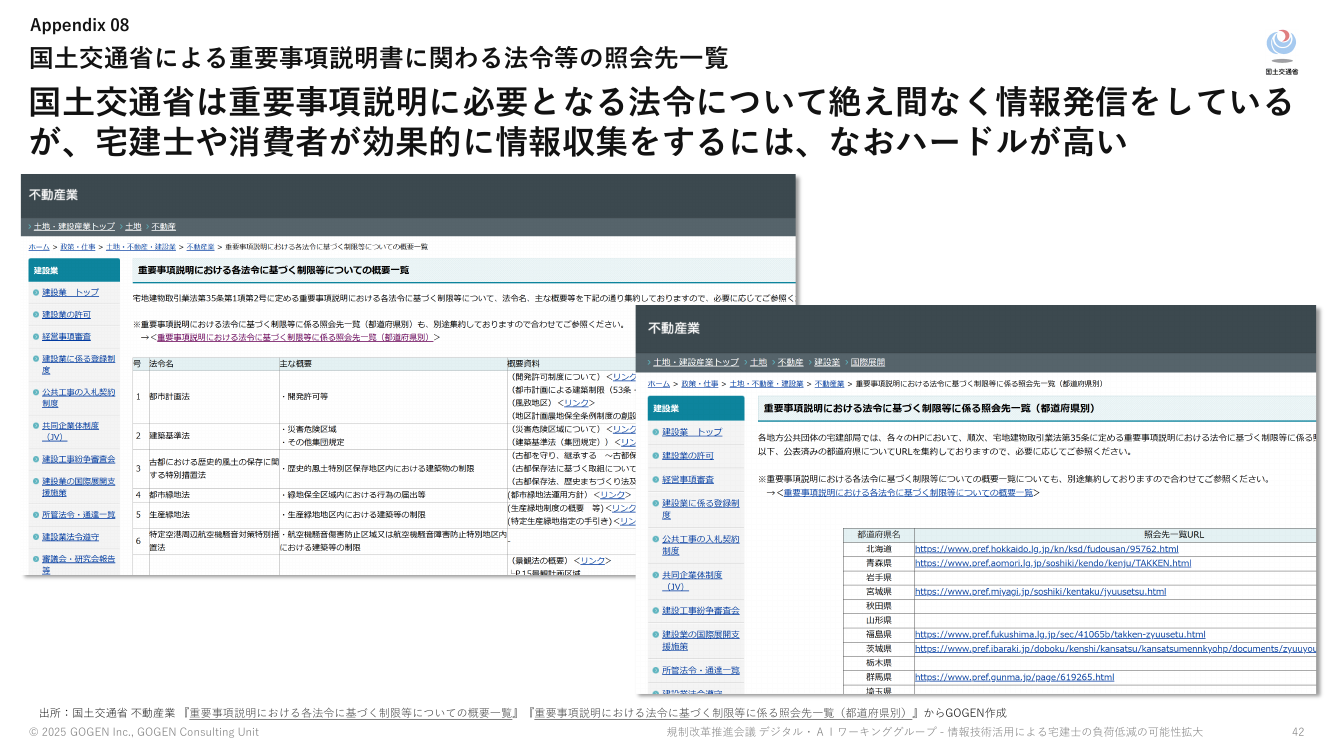Open 公共工事の入札契約制度 in the 照会先一覧 page sidebar

tap(701, 545)
